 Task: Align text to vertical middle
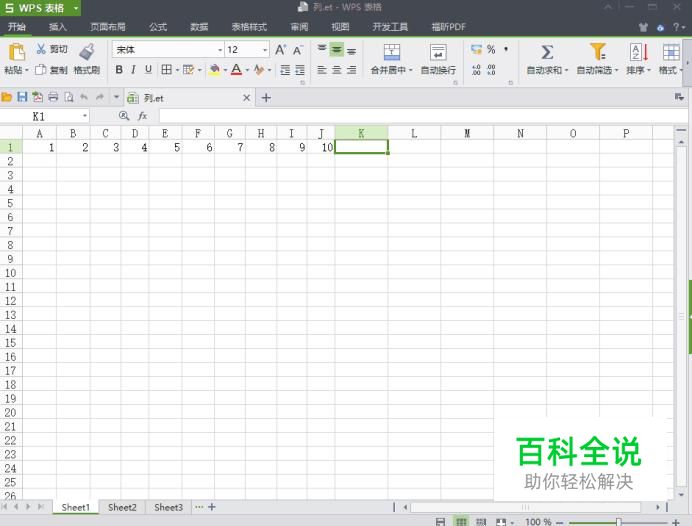tap(337, 49)
